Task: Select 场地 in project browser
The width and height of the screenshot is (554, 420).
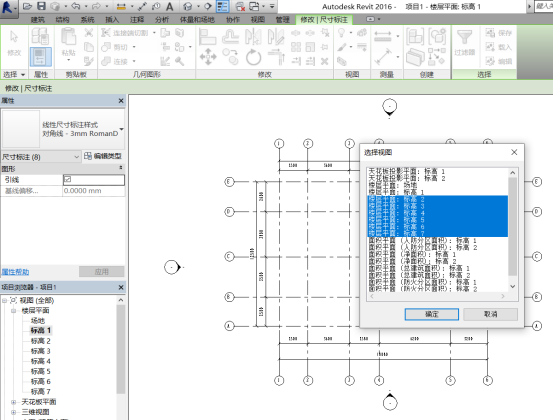Action: pyautogui.click(x=38, y=321)
